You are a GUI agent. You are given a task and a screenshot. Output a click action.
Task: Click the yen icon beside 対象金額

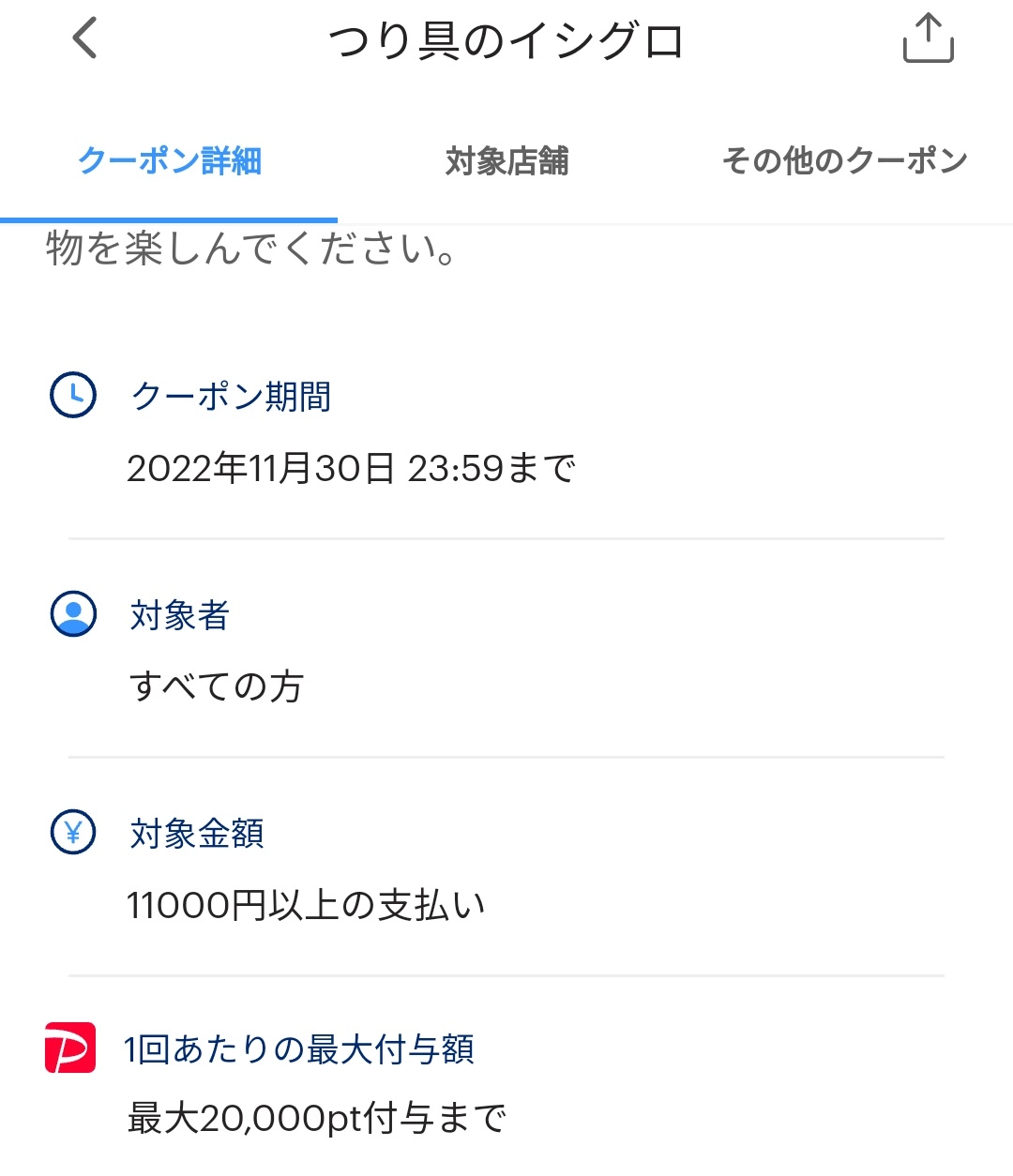coord(72,832)
